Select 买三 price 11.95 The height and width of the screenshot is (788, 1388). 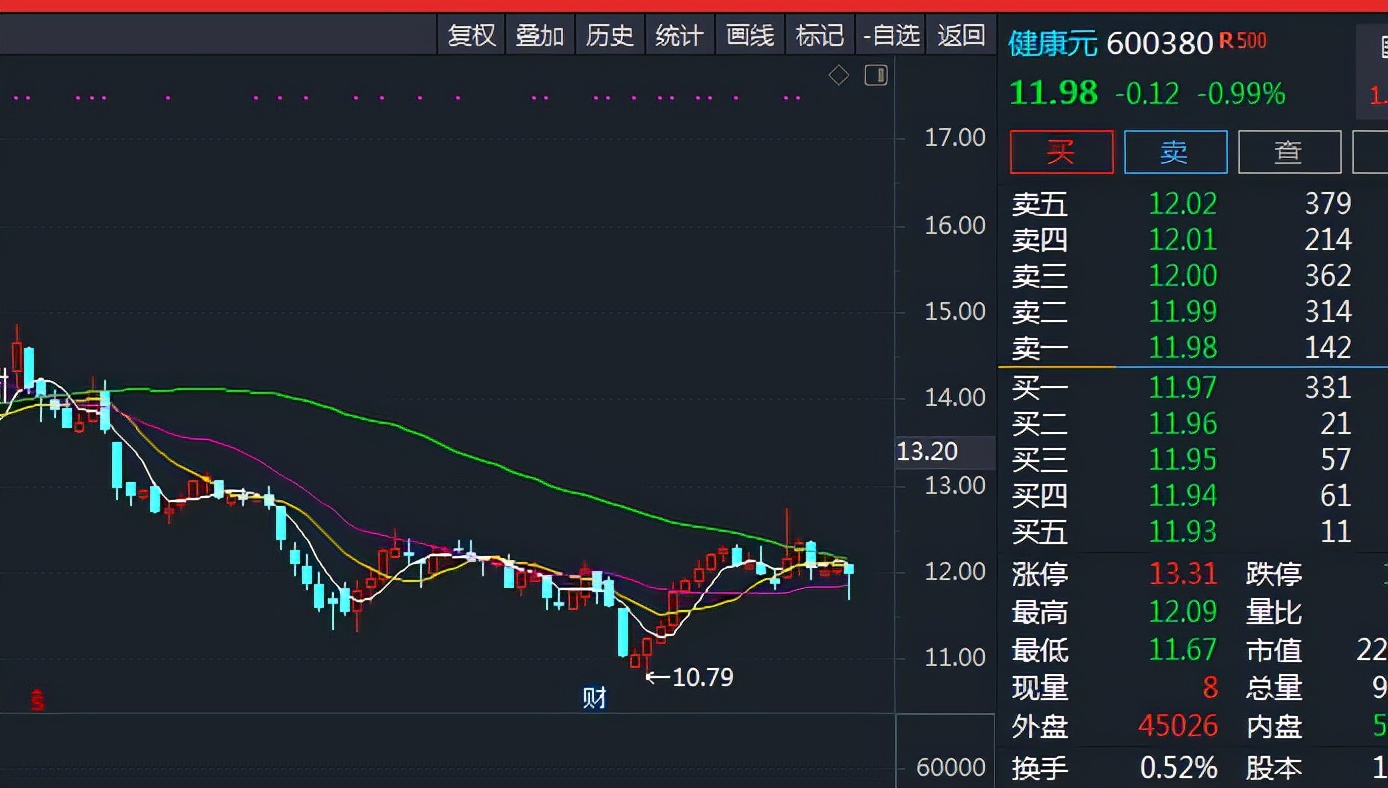pos(1183,460)
